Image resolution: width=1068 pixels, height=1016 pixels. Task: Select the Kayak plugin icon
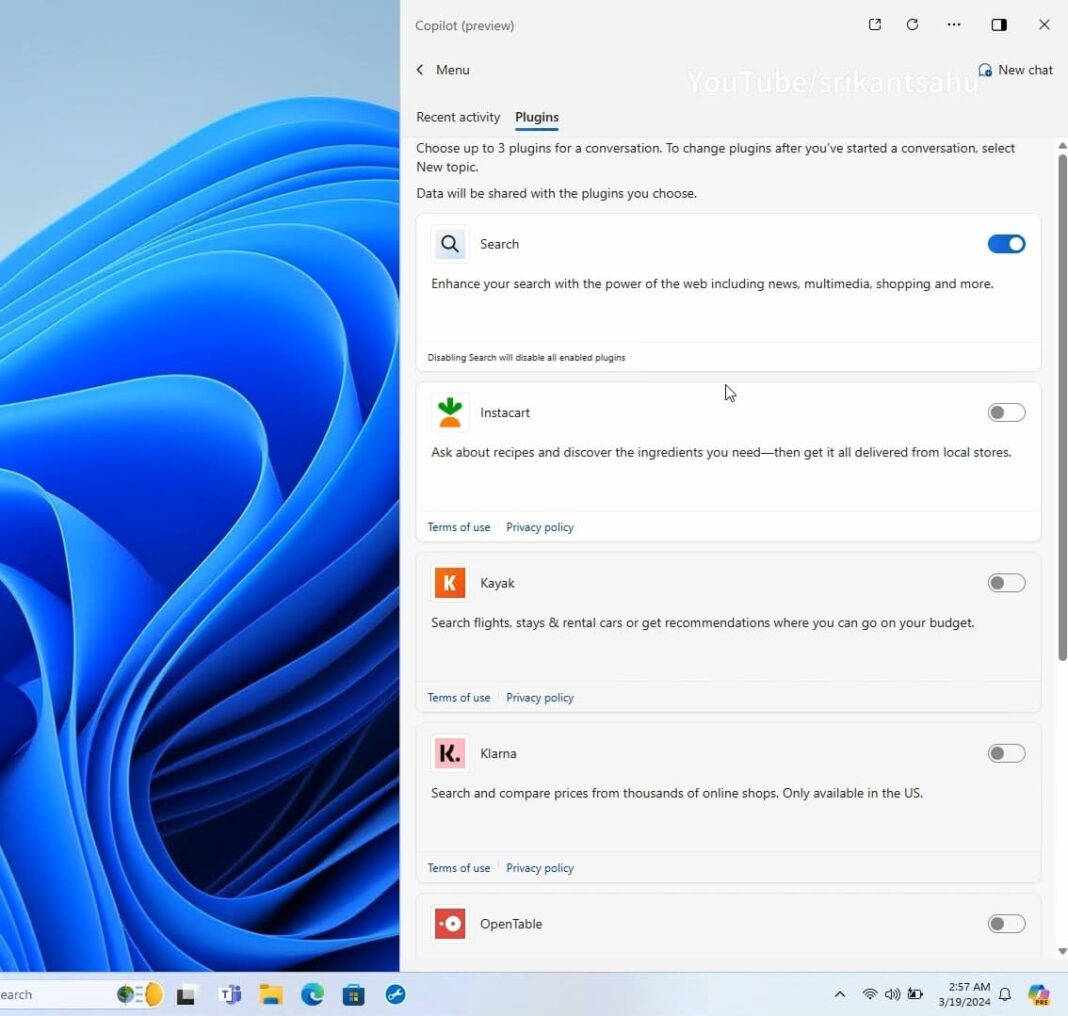pos(449,582)
